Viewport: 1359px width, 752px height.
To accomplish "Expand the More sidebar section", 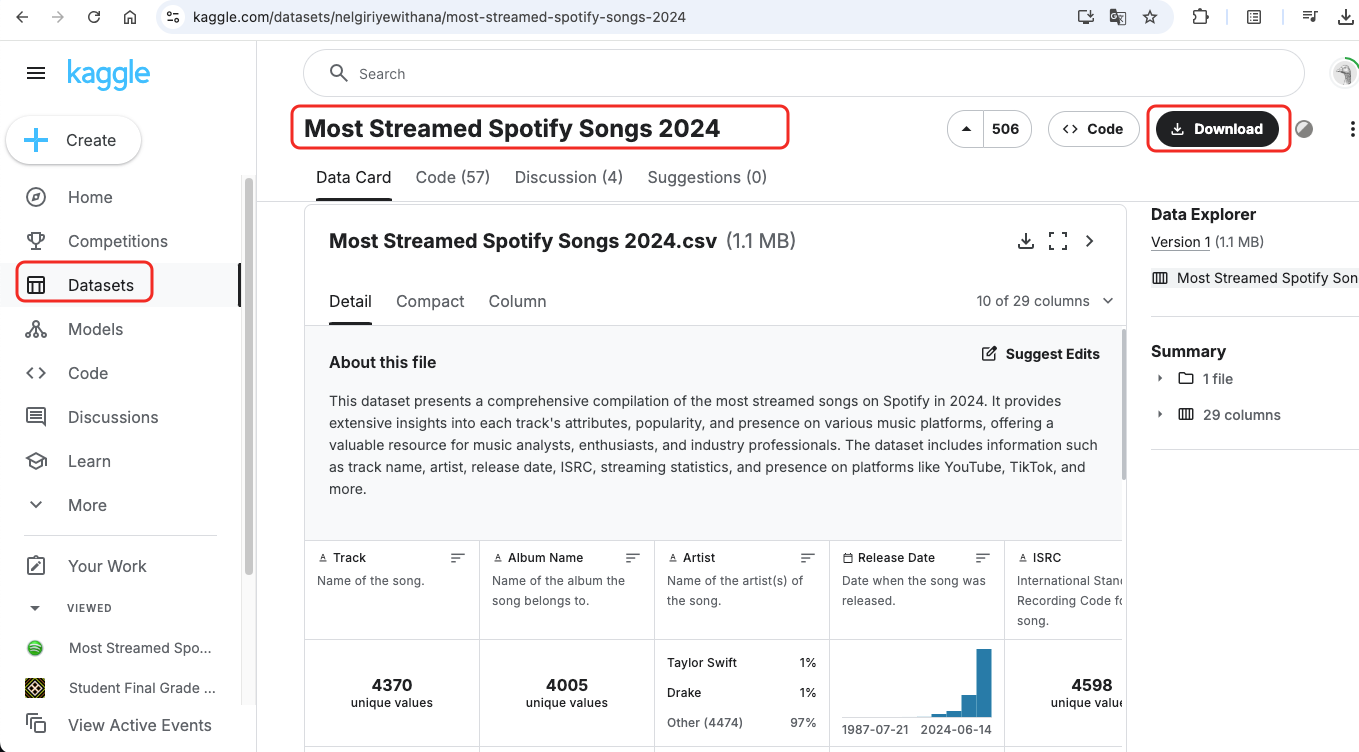I will [x=87, y=505].
